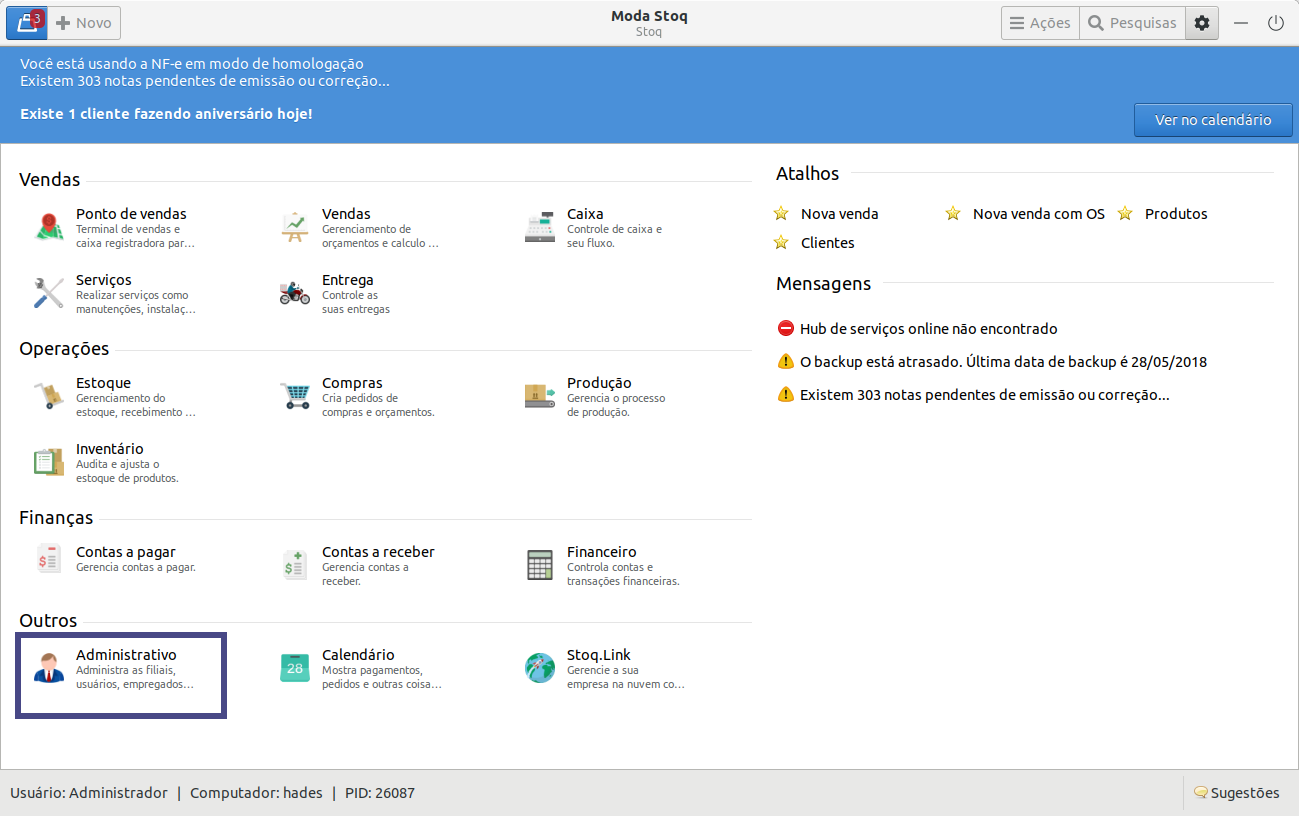Open the Ações menu
1299x816 pixels.
[1040, 23]
